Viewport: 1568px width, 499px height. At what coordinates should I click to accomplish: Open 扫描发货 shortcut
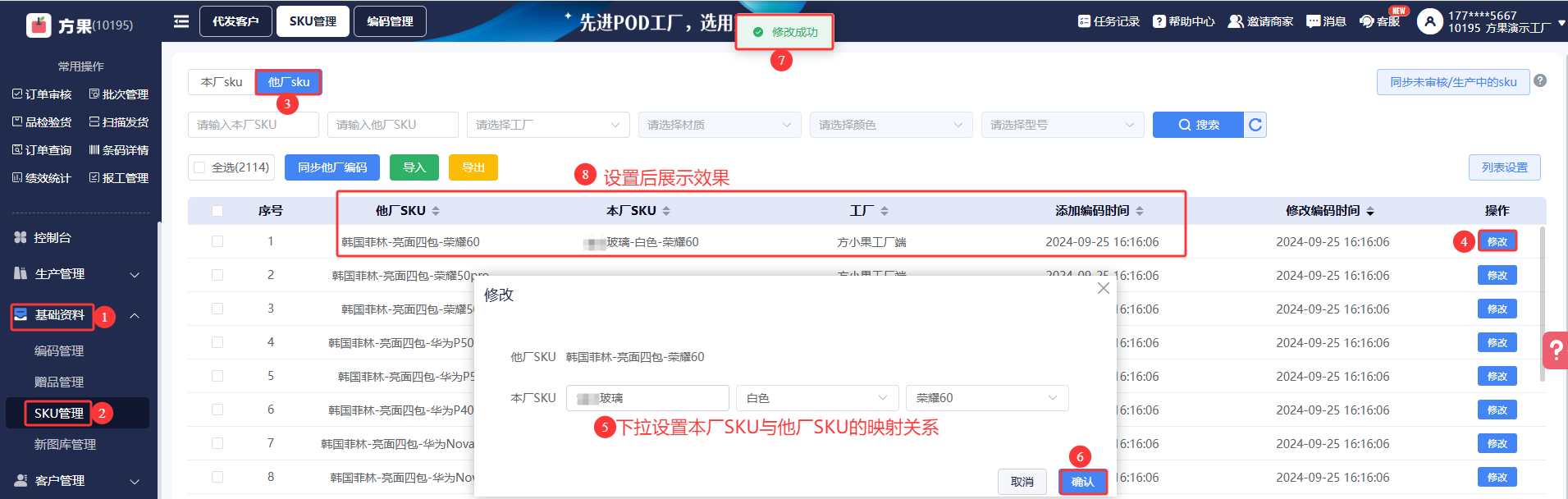[x=119, y=122]
